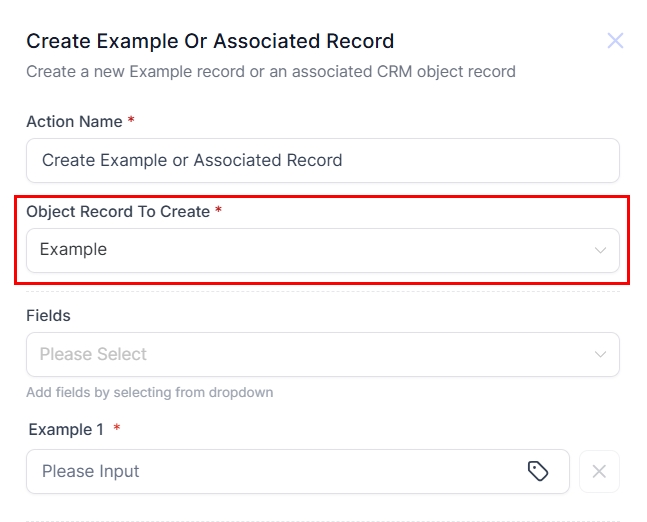Expand Object Record To Create chevron
Viewport: 647px width, 522px height.
click(x=600, y=250)
